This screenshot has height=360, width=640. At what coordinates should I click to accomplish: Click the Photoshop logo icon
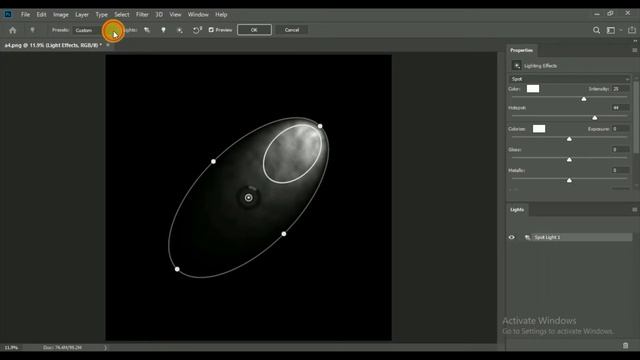8,14
